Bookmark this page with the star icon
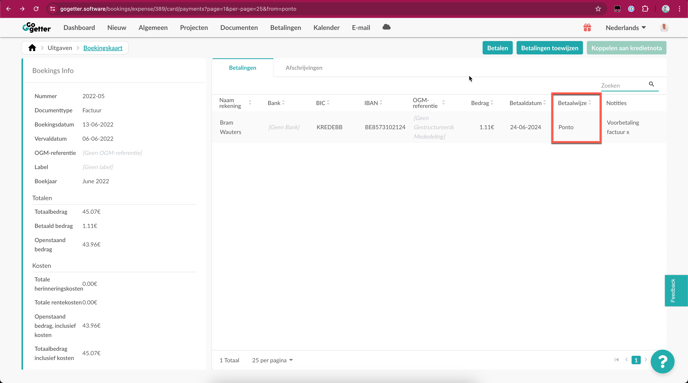 (598, 9)
